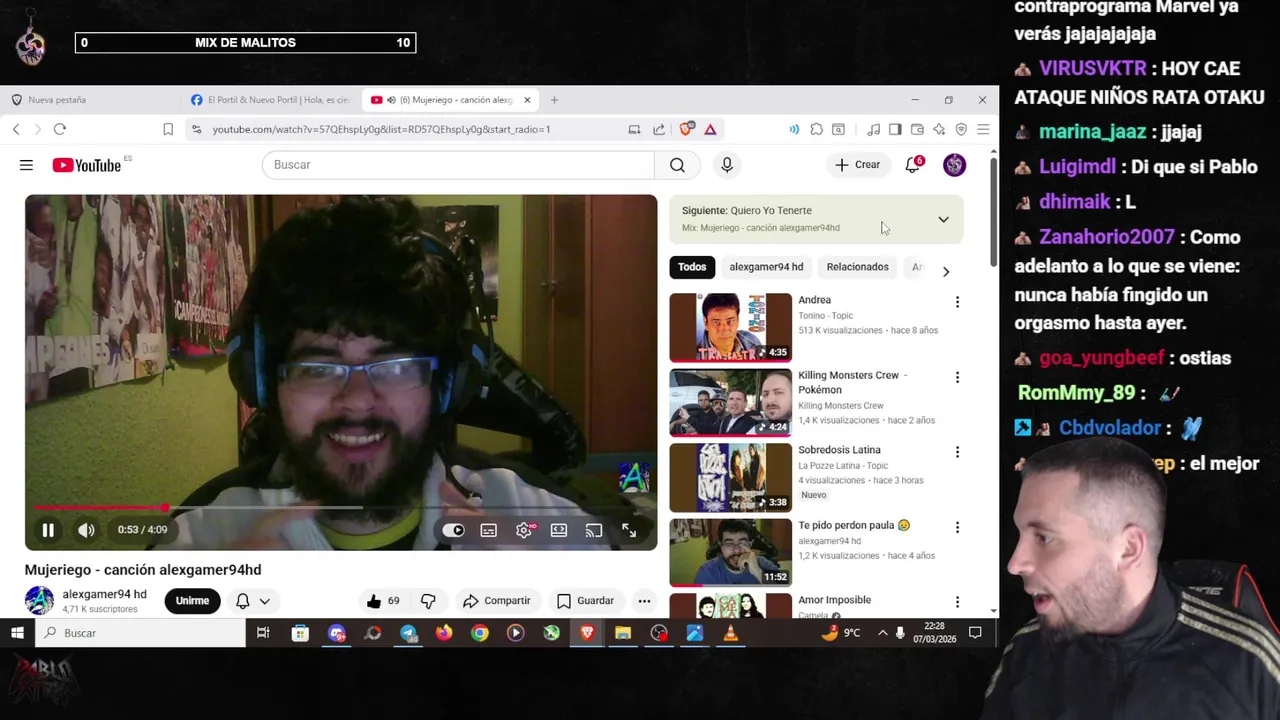Image resolution: width=1280 pixels, height=720 pixels.
Task: Open the account avatar menu
Action: coord(955,165)
